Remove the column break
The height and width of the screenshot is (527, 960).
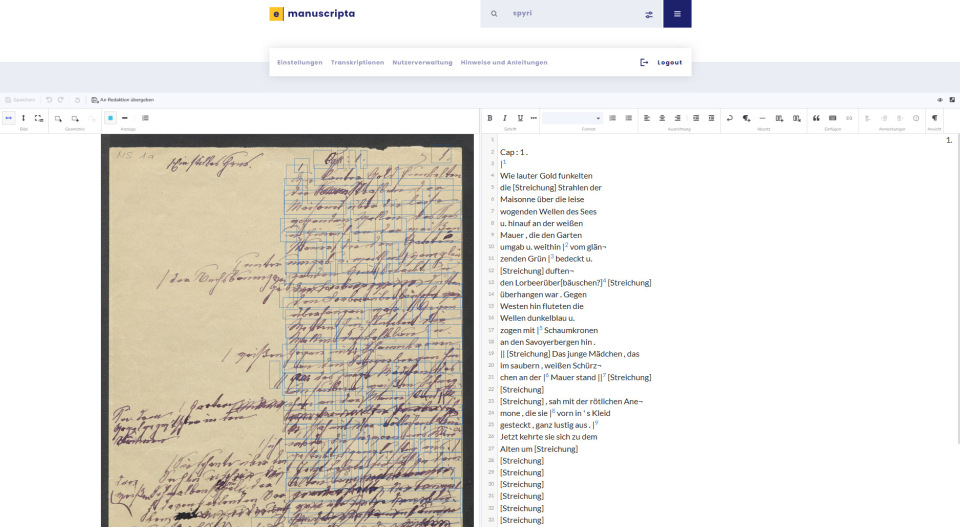797,118
